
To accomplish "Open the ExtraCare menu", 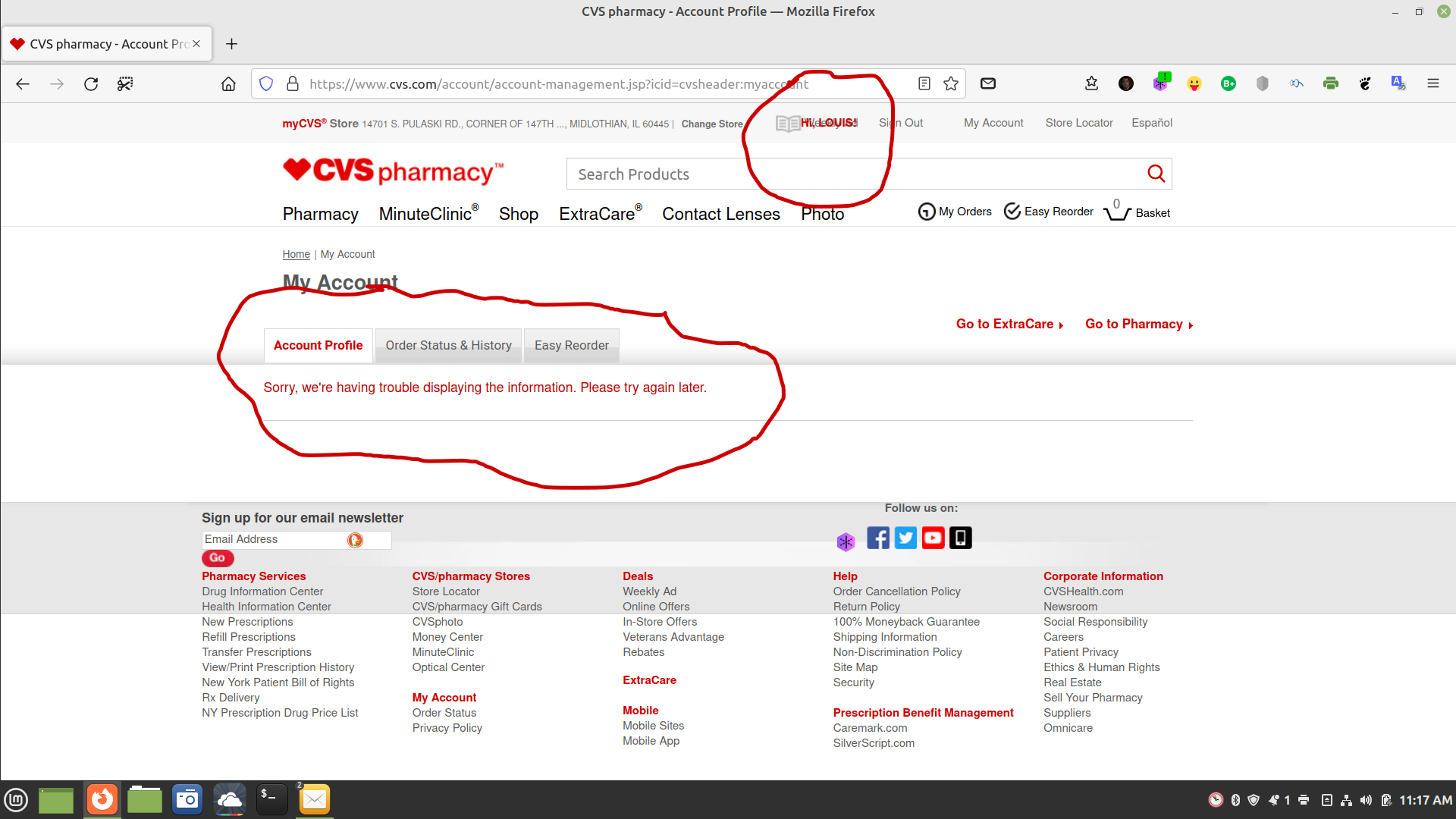I will tap(601, 214).
